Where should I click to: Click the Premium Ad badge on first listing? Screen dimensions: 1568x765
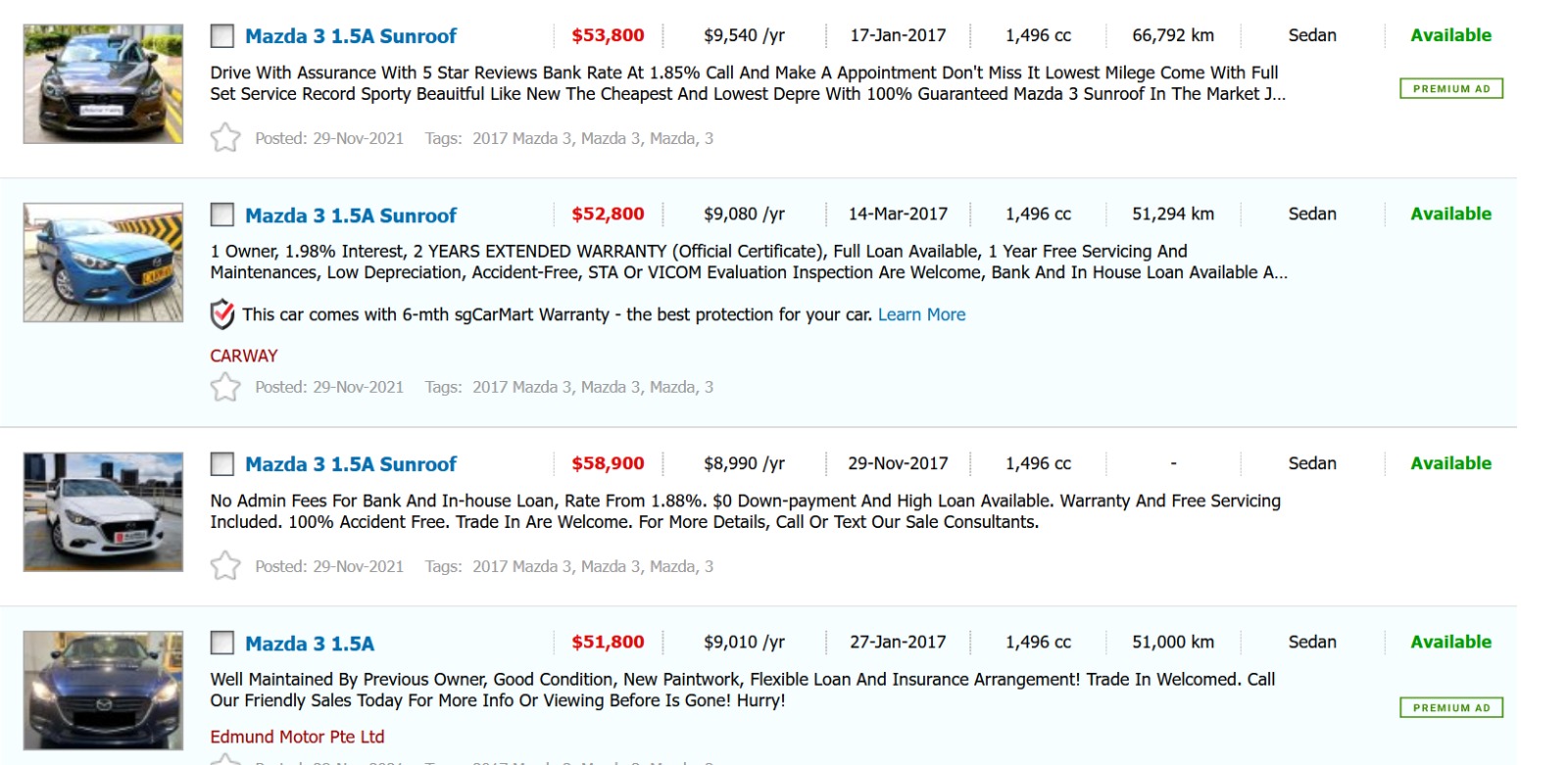pos(1450,89)
